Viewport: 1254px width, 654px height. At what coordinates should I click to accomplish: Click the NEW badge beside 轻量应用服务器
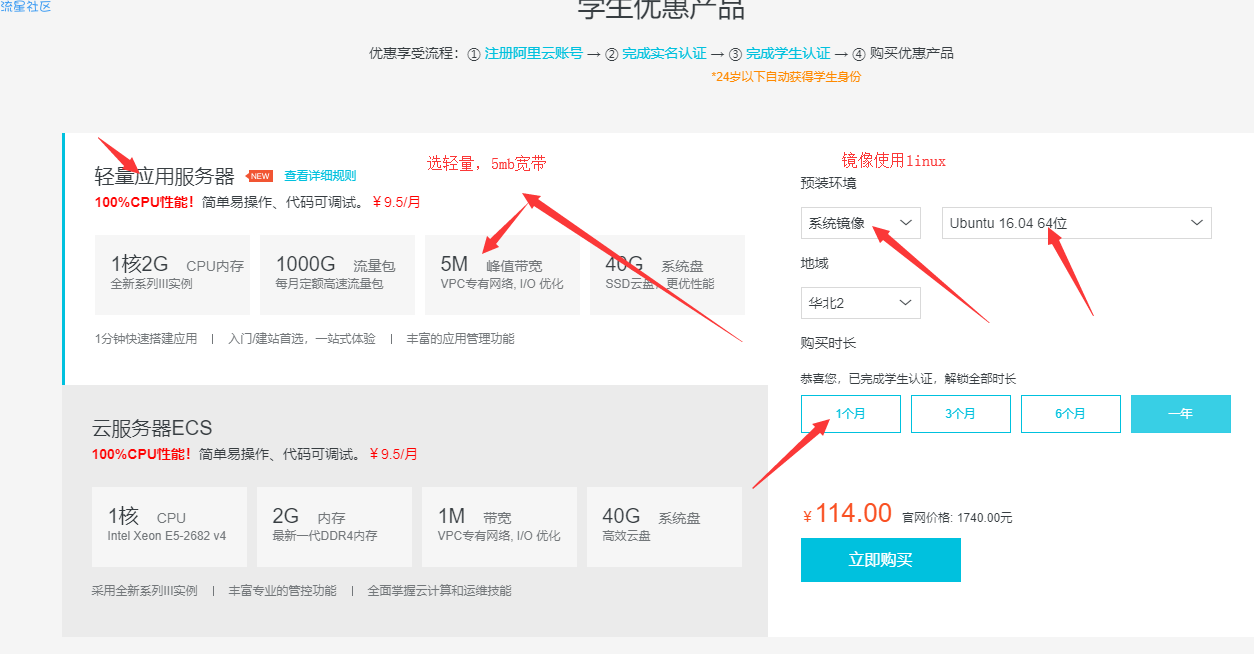pyautogui.click(x=260, y=176)
